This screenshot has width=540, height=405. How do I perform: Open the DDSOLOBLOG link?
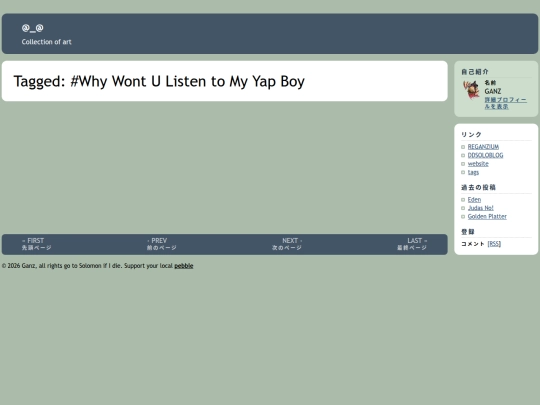[x=485, y=155]
